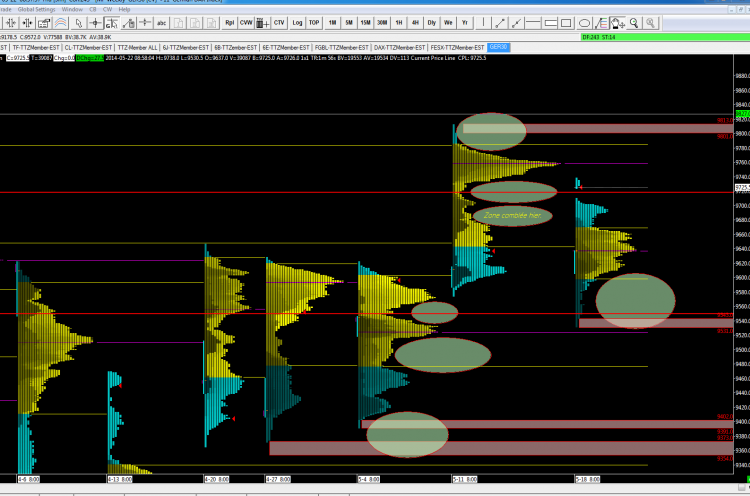The image size is (750, 496).
Task: Toggle the CVW toolbar button
Action: pyautogui.click(x=246, y=23)
